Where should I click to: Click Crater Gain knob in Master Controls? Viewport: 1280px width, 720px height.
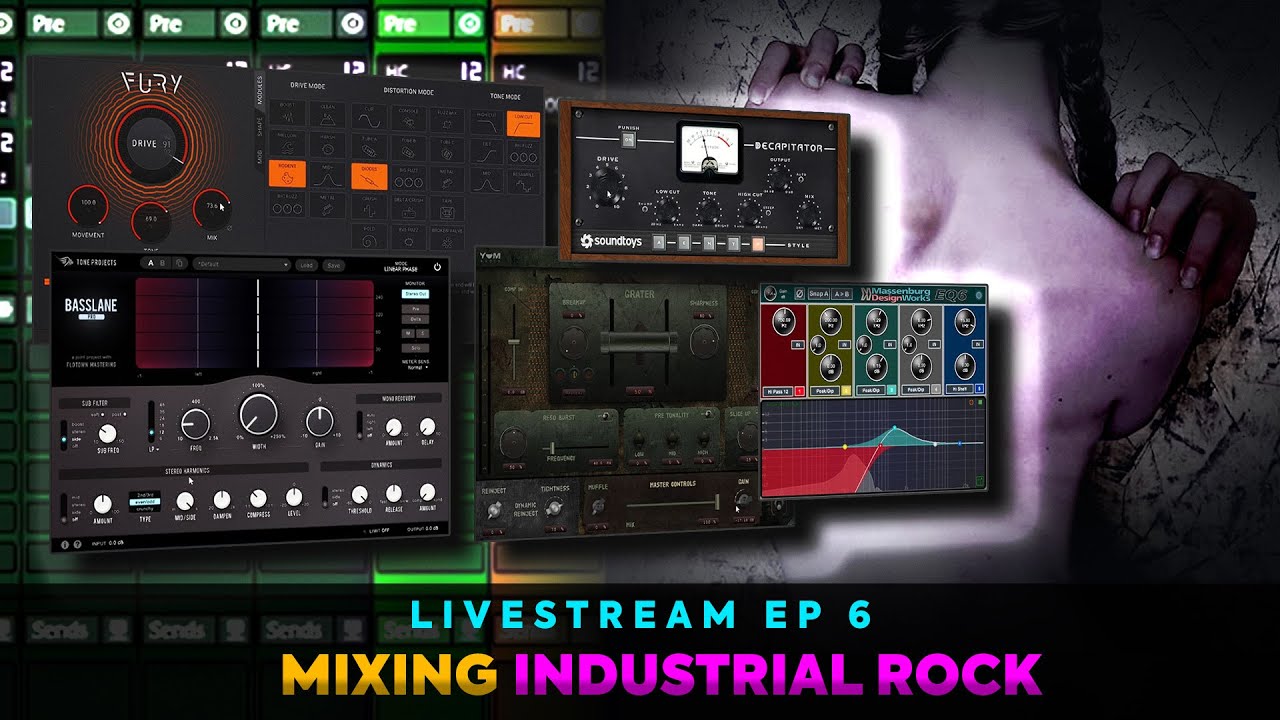pyautogui.click(x=744, y=499)
